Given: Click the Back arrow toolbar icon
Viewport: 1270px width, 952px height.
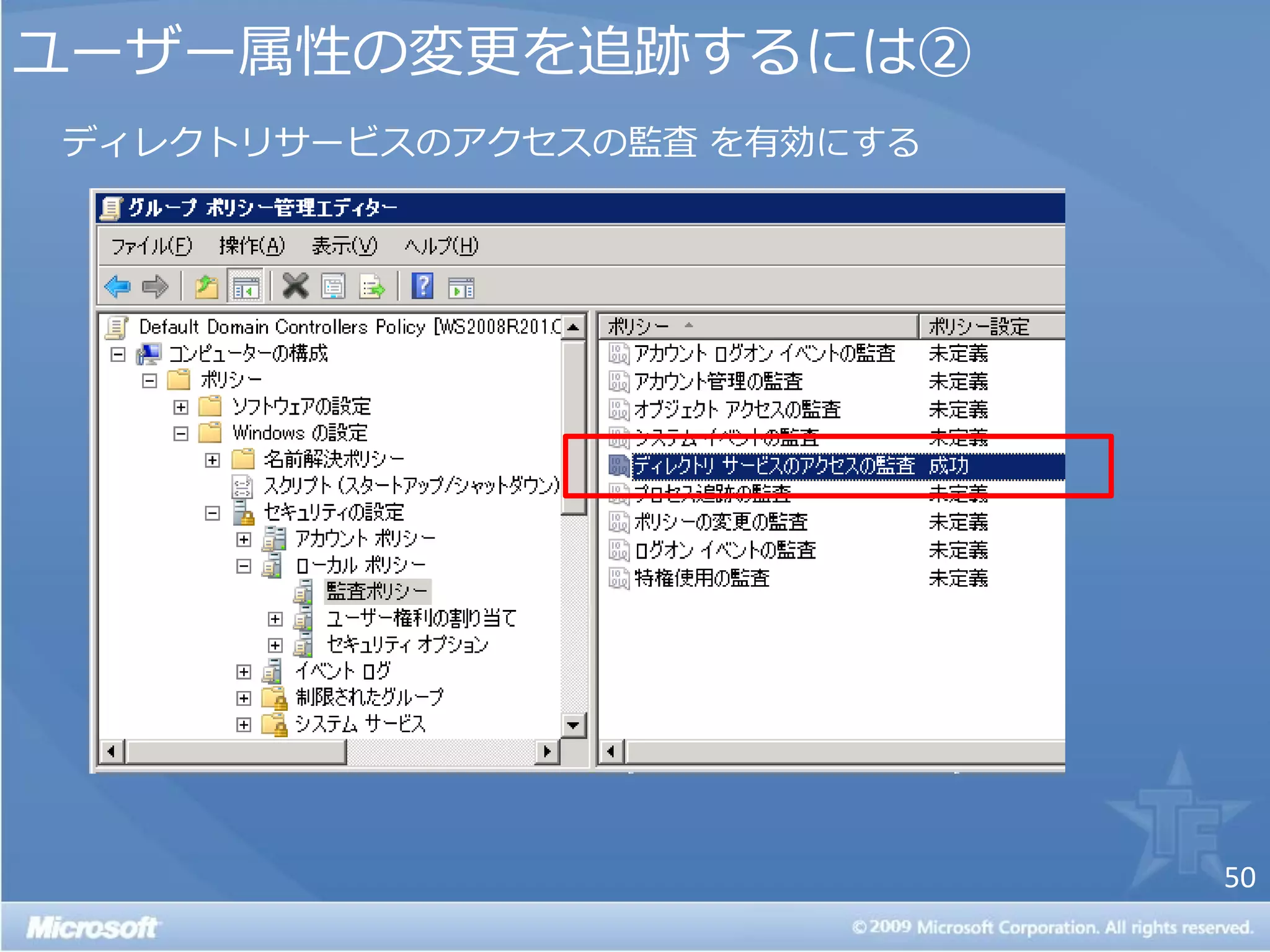Looking at the screenshot, I should tap(118, 286).
